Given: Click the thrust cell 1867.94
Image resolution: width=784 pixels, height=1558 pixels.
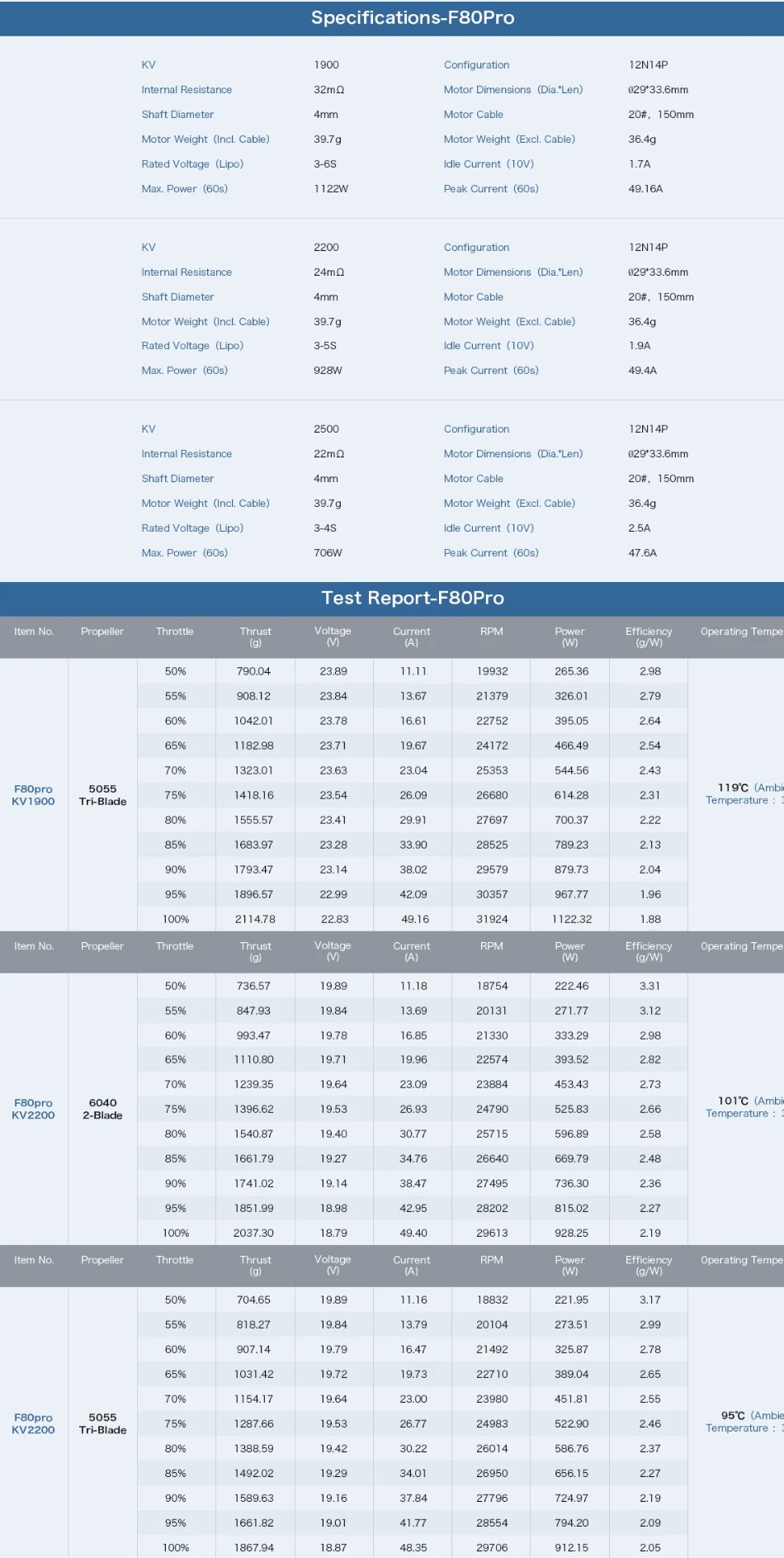Looking at the screenshot, I should (254, 1547).
